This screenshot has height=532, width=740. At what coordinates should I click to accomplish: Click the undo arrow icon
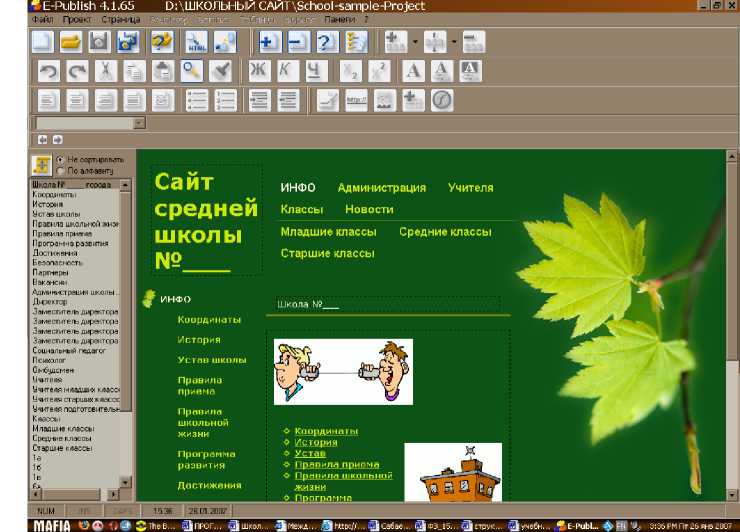pos(47,71)
